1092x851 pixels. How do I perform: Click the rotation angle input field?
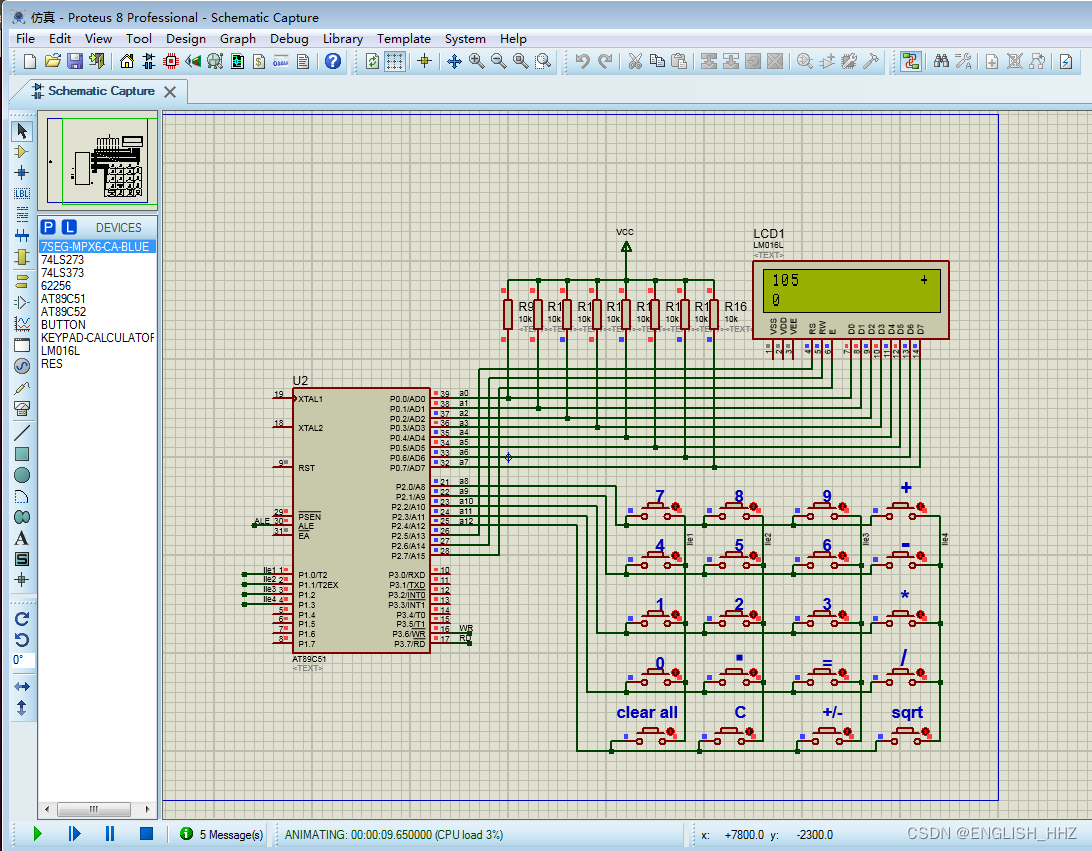[22, 661]
